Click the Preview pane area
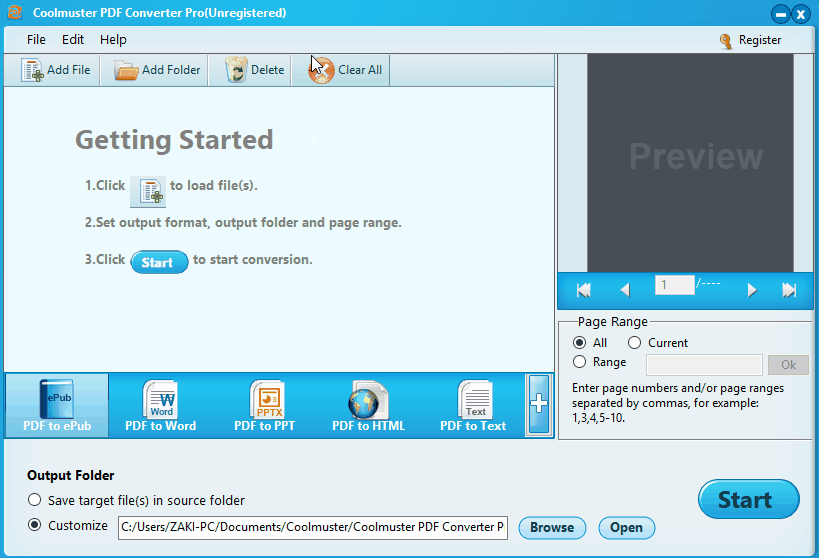This screenshot has height=558, width=819. [690, 162]
